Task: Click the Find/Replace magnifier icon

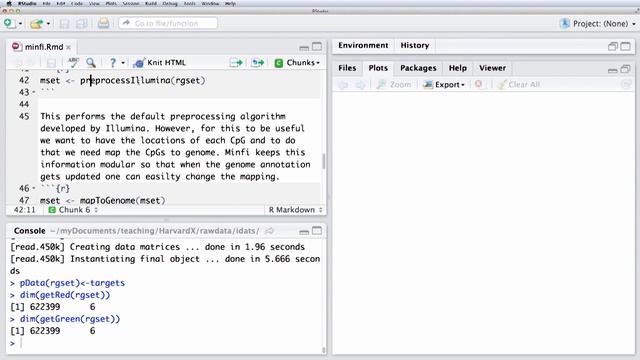Action: 91,62
